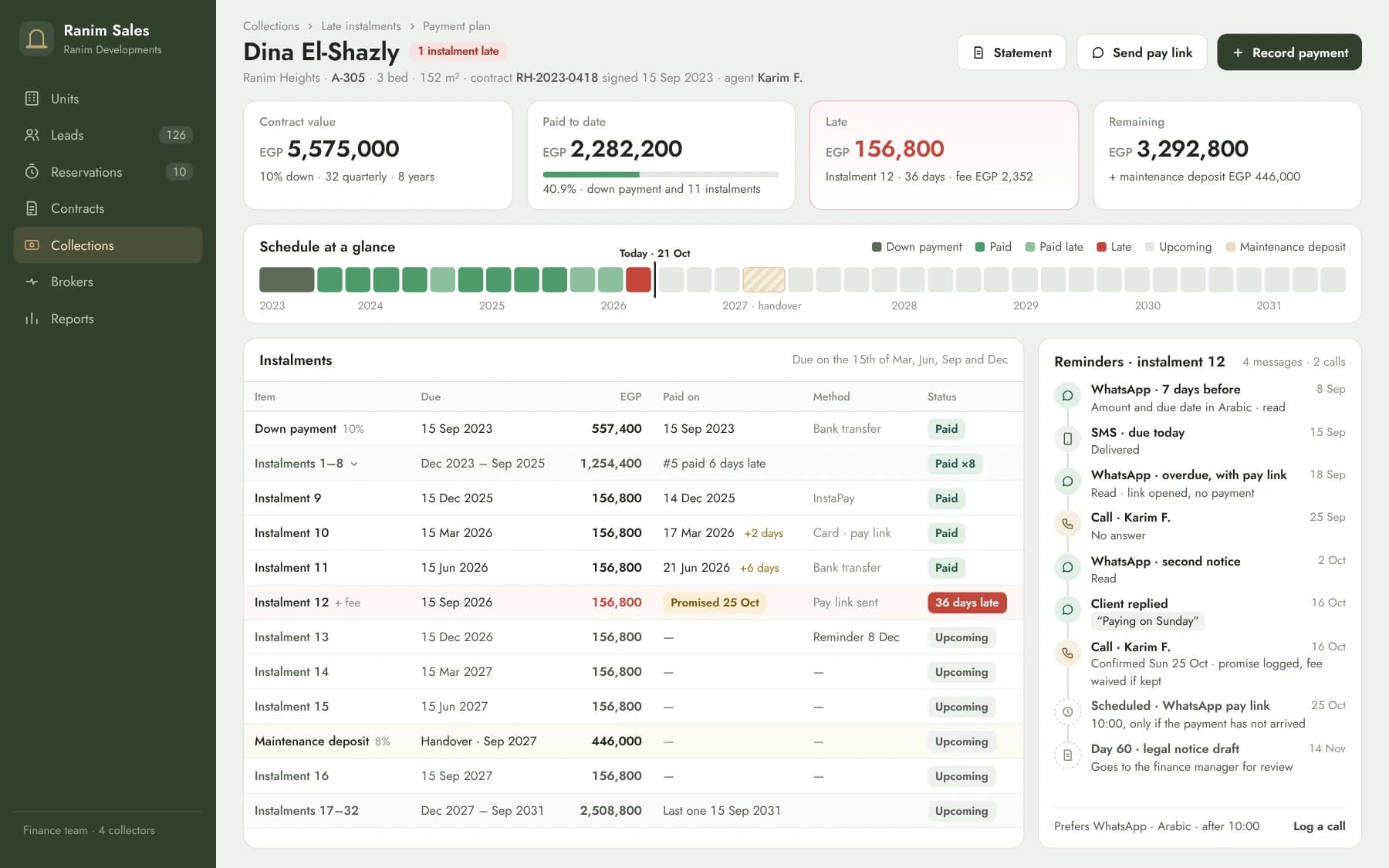
Task: Click the Contracts document icon
Action: 32,208
